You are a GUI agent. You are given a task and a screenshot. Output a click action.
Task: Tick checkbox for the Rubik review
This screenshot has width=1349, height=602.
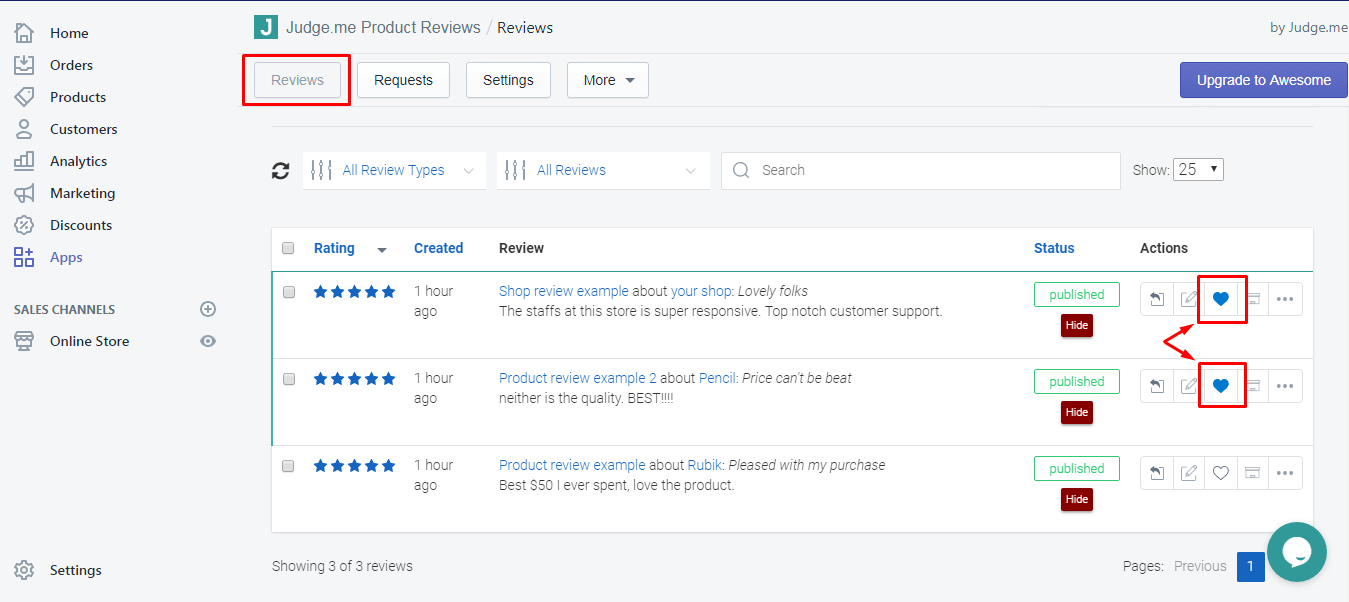coord(289,466)
